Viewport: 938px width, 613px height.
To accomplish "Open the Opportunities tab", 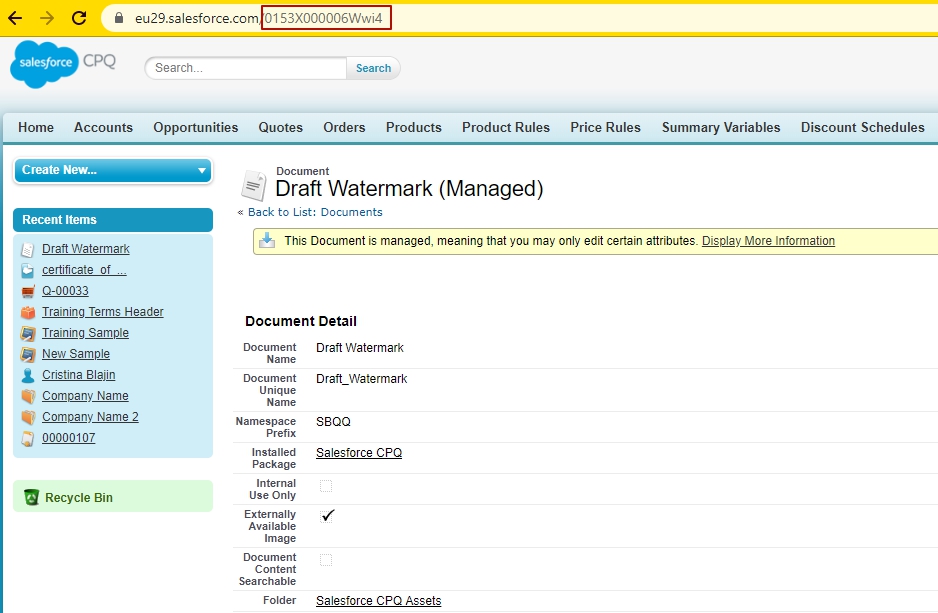I will 196,127.
